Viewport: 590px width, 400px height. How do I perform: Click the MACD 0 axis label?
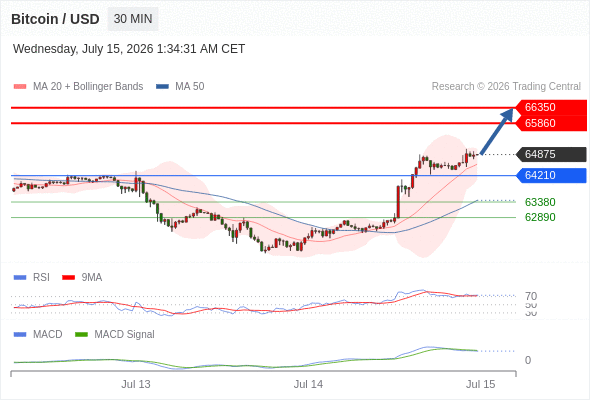coord(528,360)
